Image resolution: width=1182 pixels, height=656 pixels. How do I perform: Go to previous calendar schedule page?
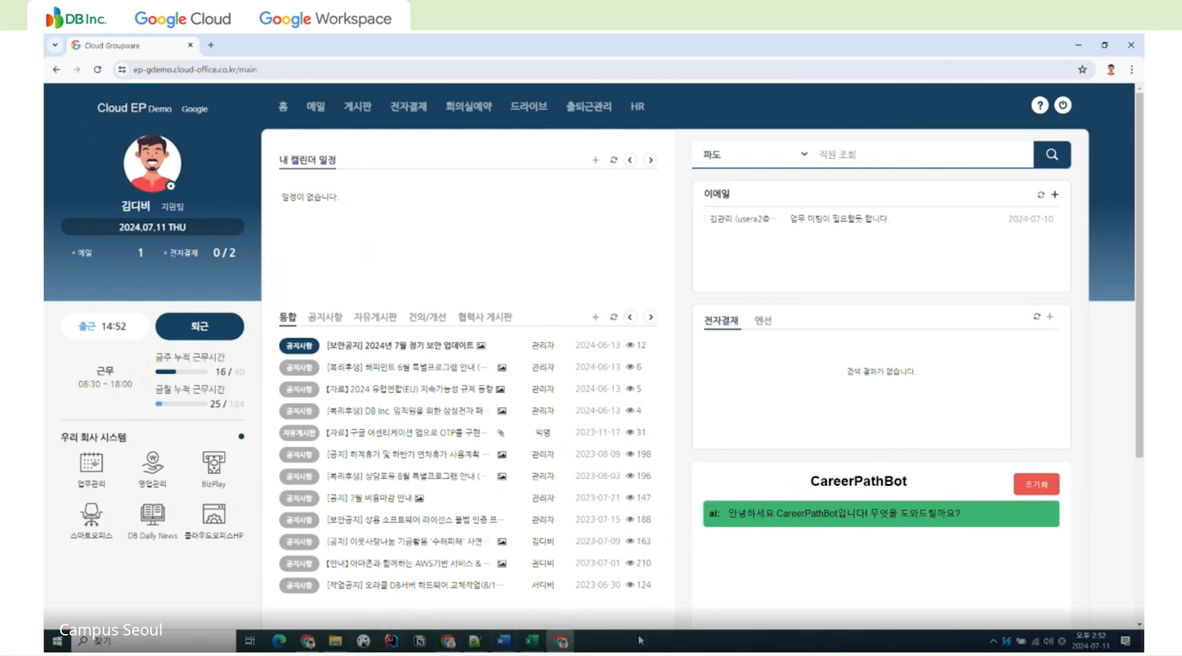[x=630, y=160]
